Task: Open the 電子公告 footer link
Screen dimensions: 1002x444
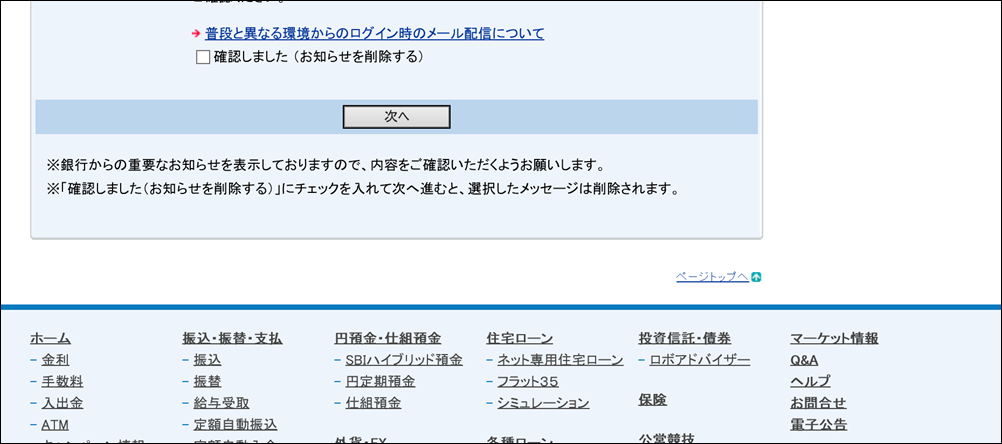Action: pyautogui.click(x=819, y=425)
